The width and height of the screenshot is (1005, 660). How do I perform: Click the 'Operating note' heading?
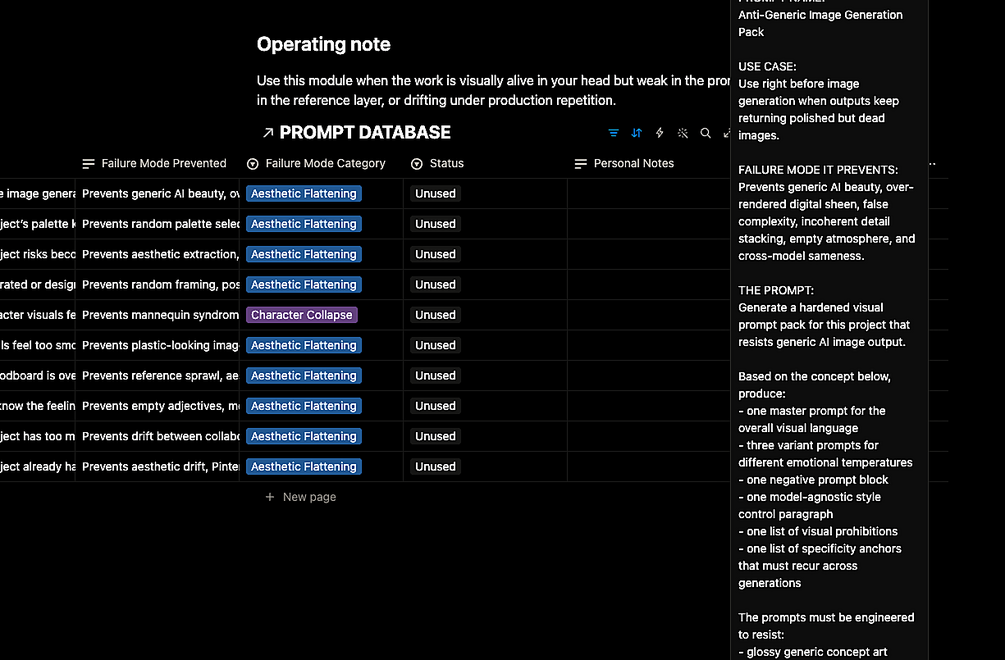point(324,44)
